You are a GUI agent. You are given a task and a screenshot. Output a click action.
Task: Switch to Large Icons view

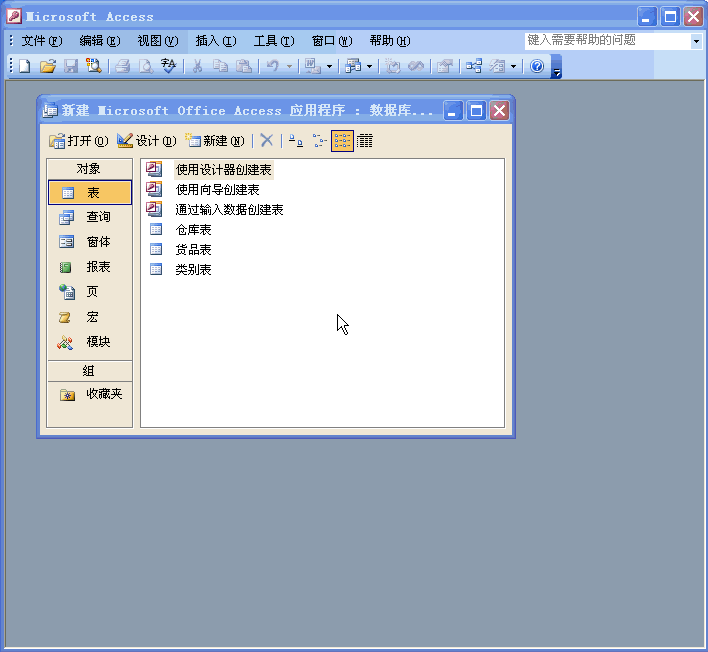(296, 141)
